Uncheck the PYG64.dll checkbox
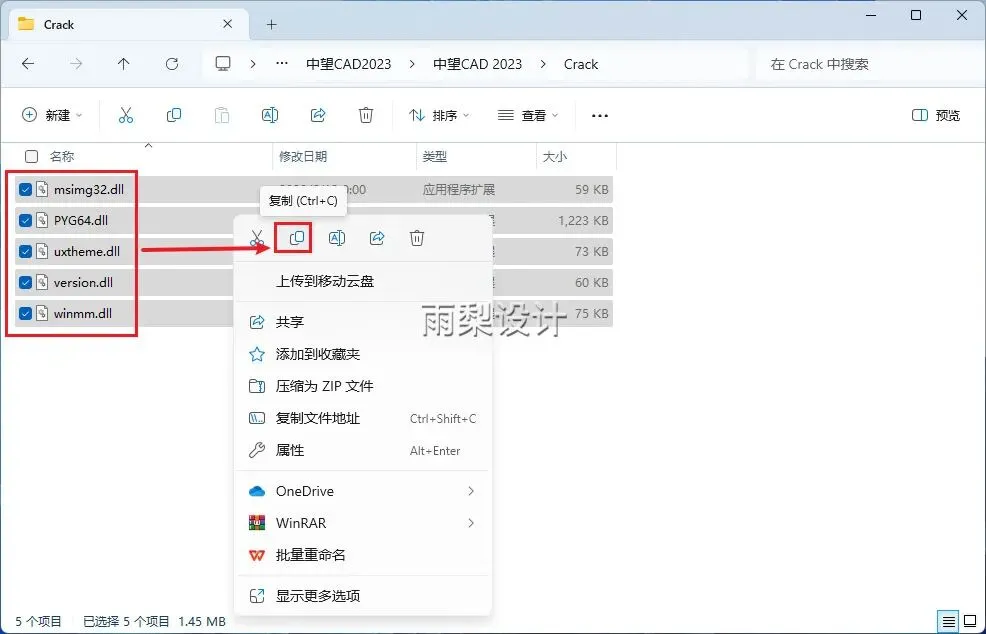 (x=25, y=220)
